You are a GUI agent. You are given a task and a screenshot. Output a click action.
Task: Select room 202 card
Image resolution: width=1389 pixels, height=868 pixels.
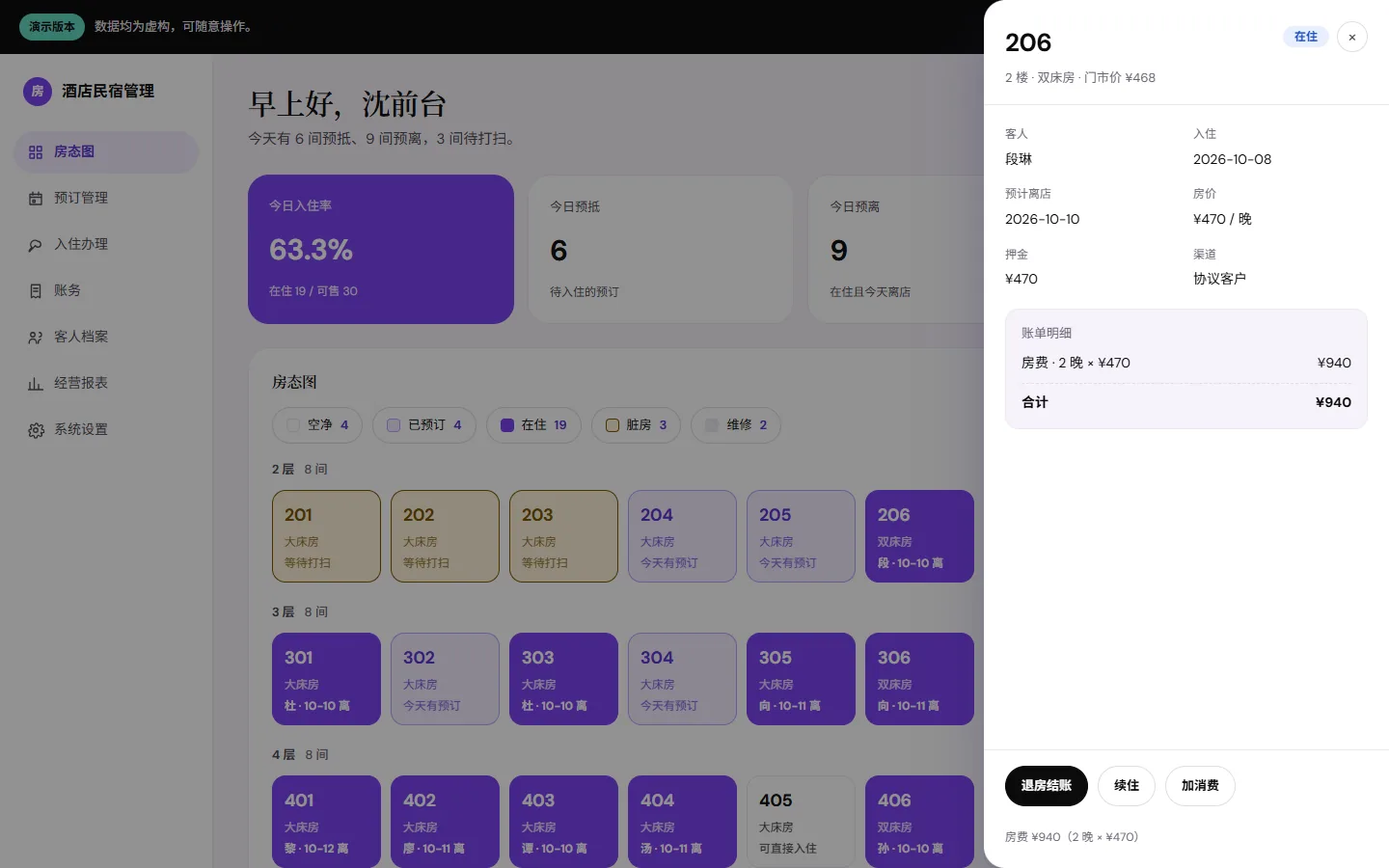tap(445, 536)
